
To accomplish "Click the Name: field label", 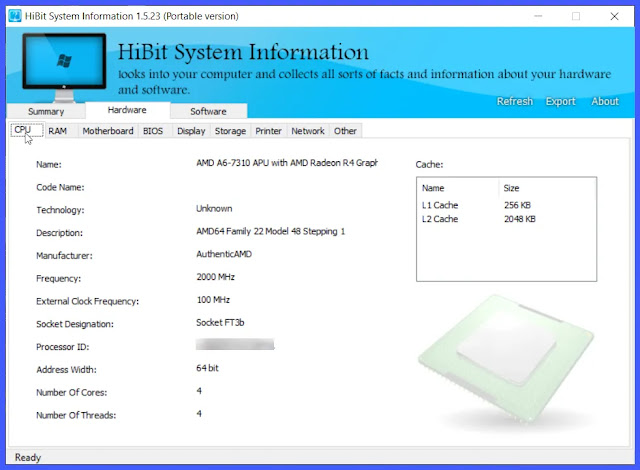I will pyautogui.click(x=49, y=164).
